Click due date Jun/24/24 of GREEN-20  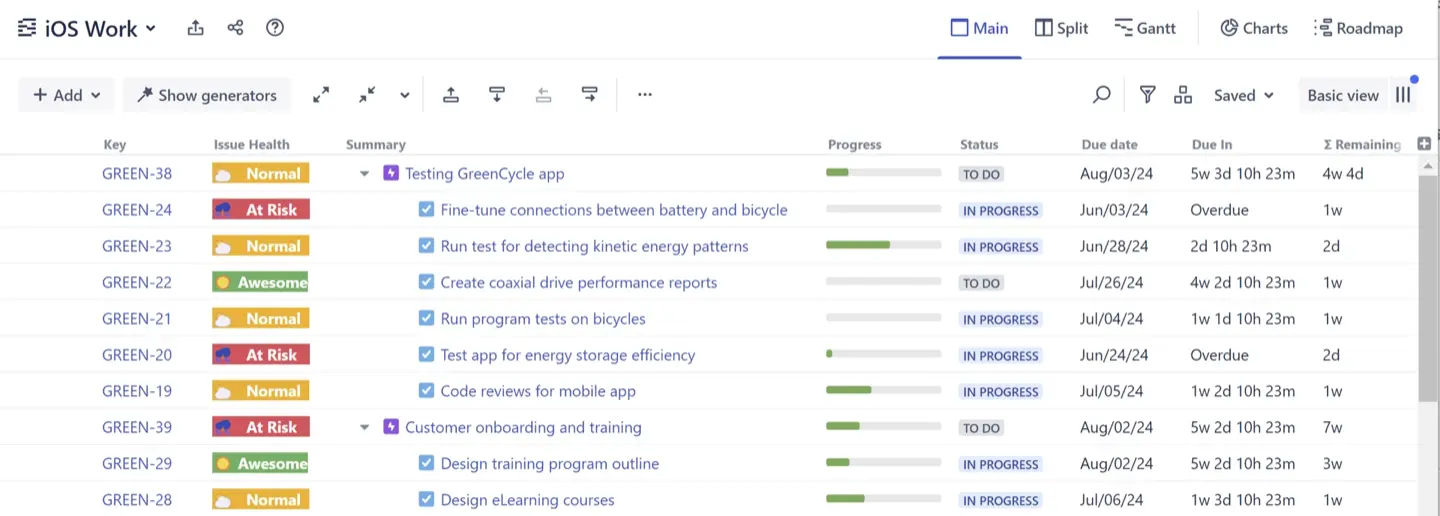tap(1114, 355)
